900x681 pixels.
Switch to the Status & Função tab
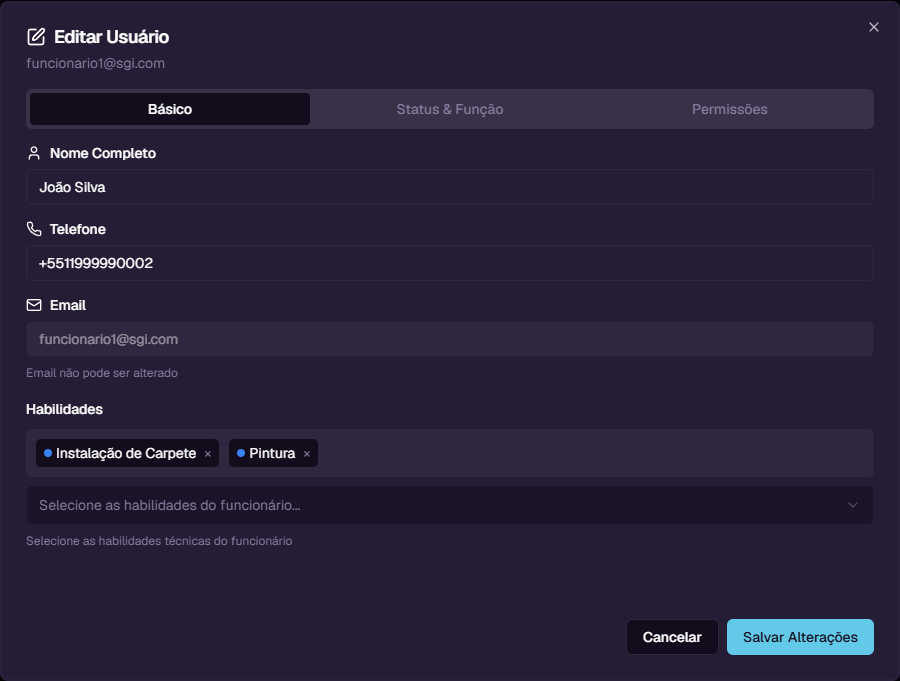point(449,109)
